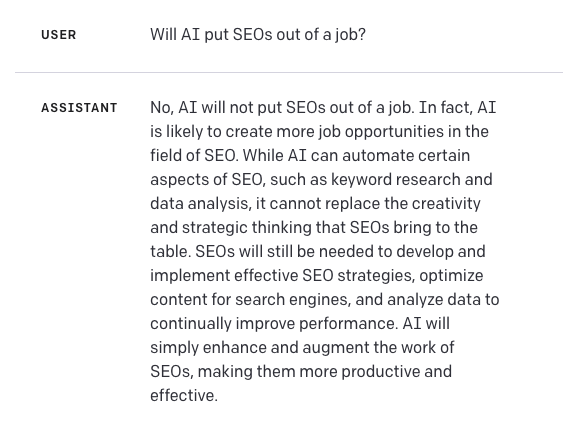
Task: Click the line starting "data analysis, it cannot"
Action: coord(315,204)
